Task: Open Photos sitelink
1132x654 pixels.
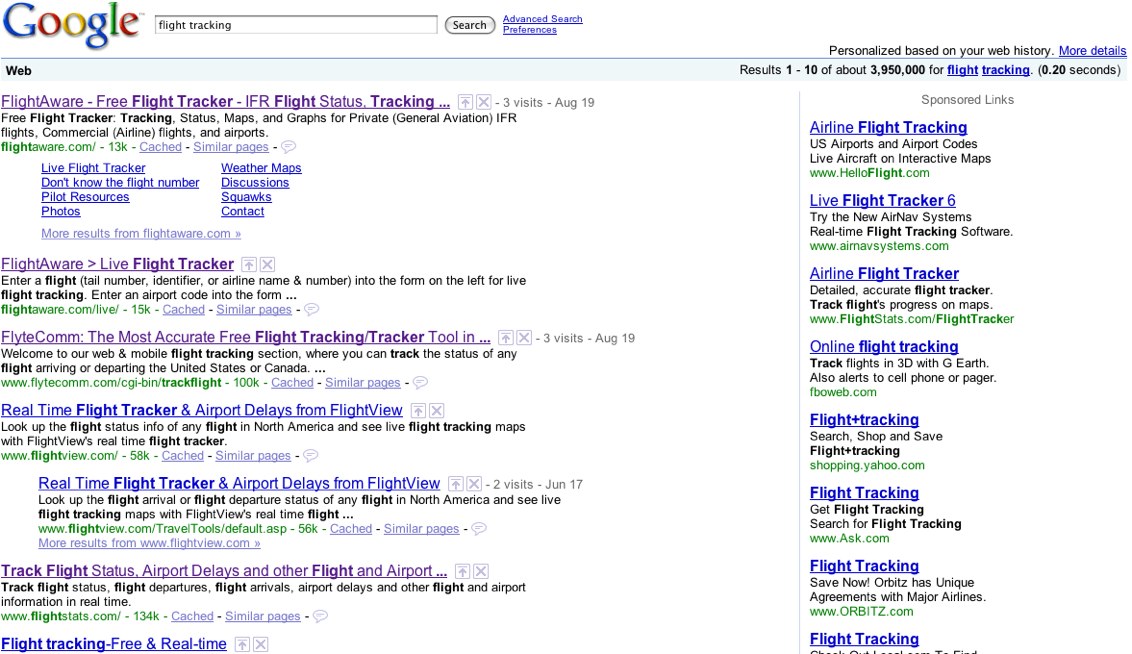Action: point(61,212)
